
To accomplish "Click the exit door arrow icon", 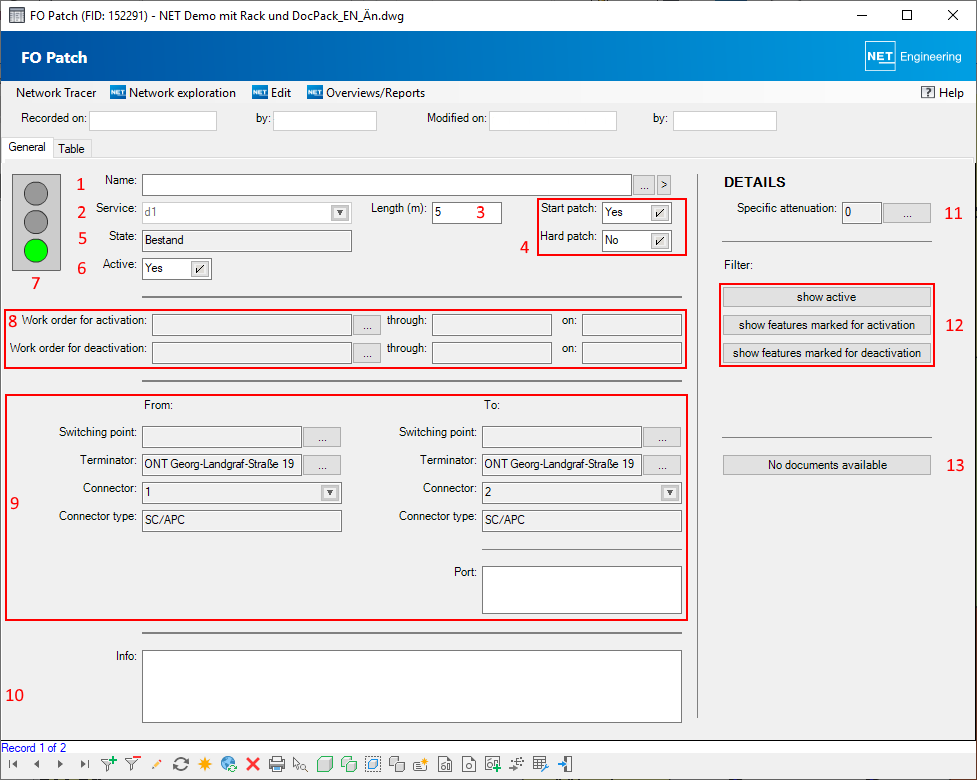I will click(565, 764).
